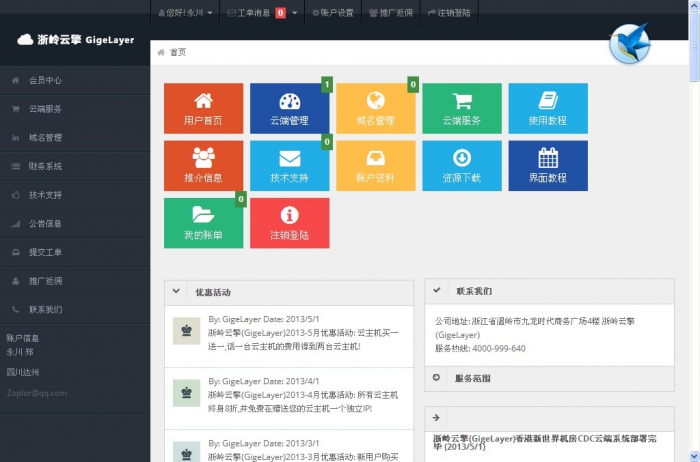Screen dimensions: 700x462
Task: Click the 0 badge on 我的账单 tile
Action: point(241,199)
